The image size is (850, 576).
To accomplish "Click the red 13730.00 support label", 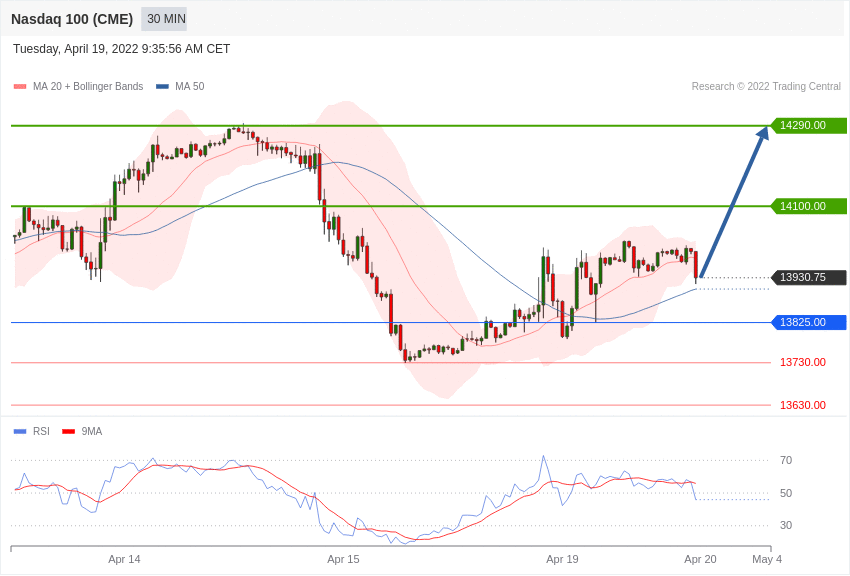I will click(802, 362).
